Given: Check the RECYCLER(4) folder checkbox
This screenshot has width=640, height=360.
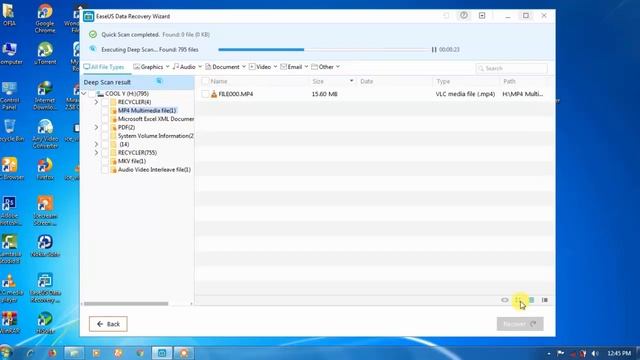Looking at the screenshot, I should 105,102.
